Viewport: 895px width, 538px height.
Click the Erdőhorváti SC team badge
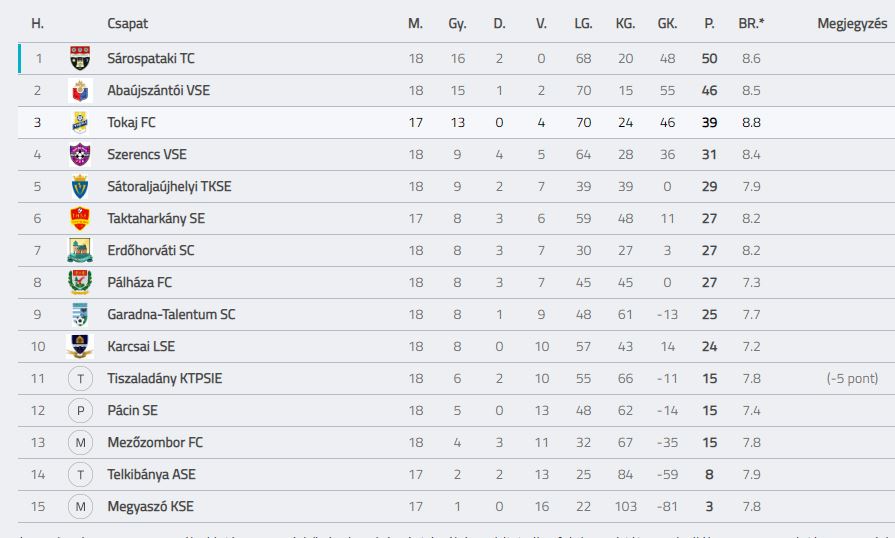click(x=80, y=250)
